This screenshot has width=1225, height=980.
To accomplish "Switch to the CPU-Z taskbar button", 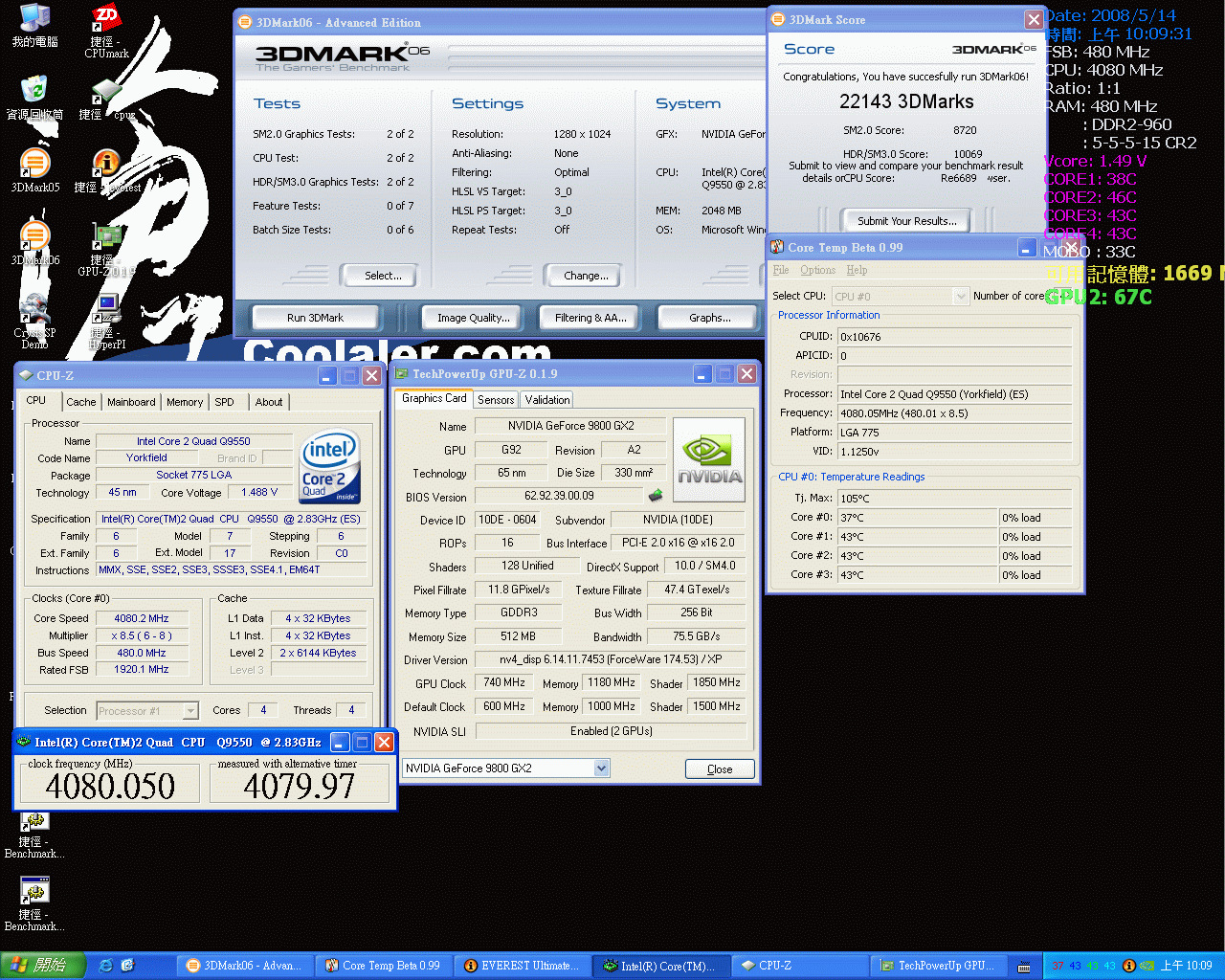I will coord(799,966).
